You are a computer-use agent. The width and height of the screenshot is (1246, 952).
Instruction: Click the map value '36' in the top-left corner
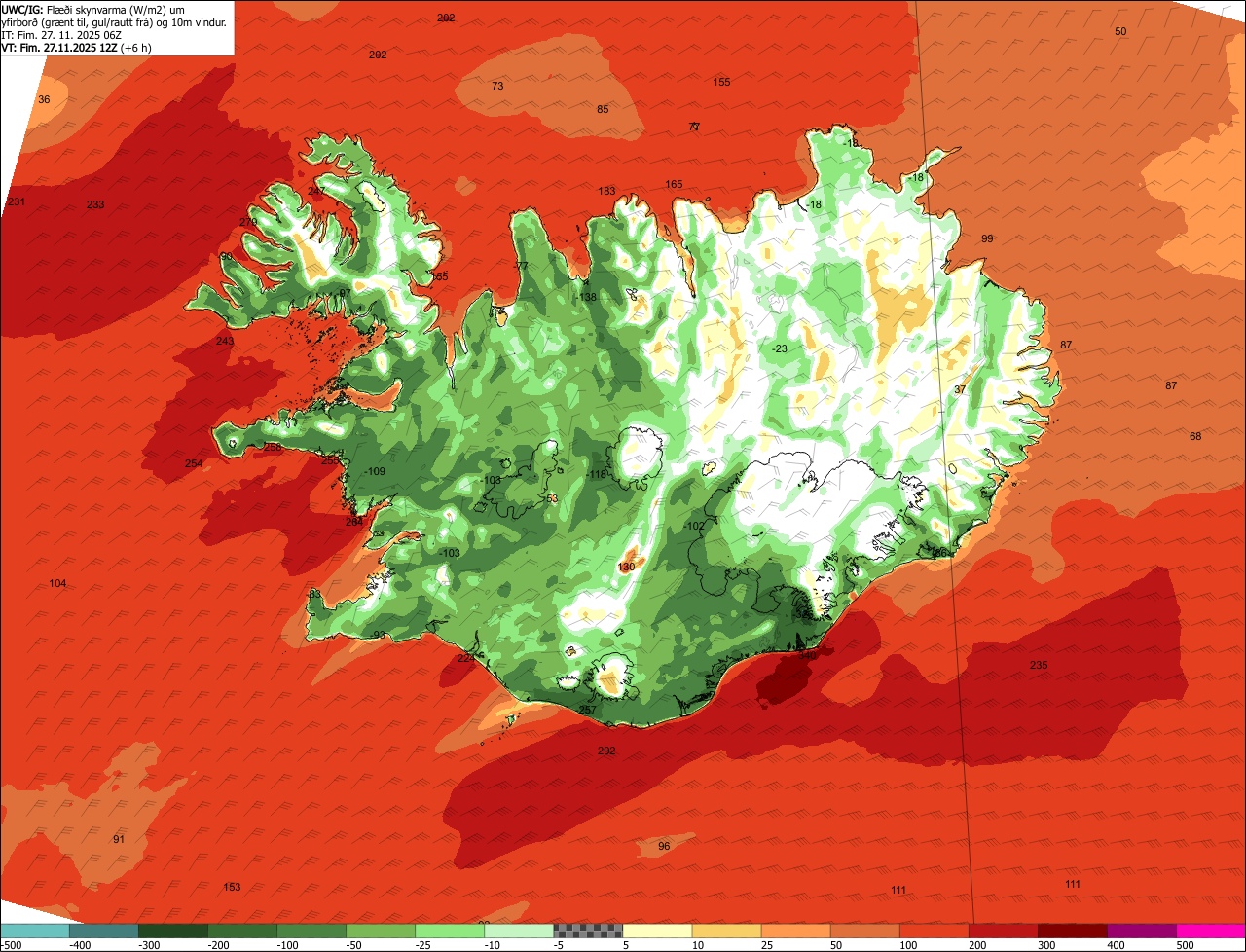point(44,99)
